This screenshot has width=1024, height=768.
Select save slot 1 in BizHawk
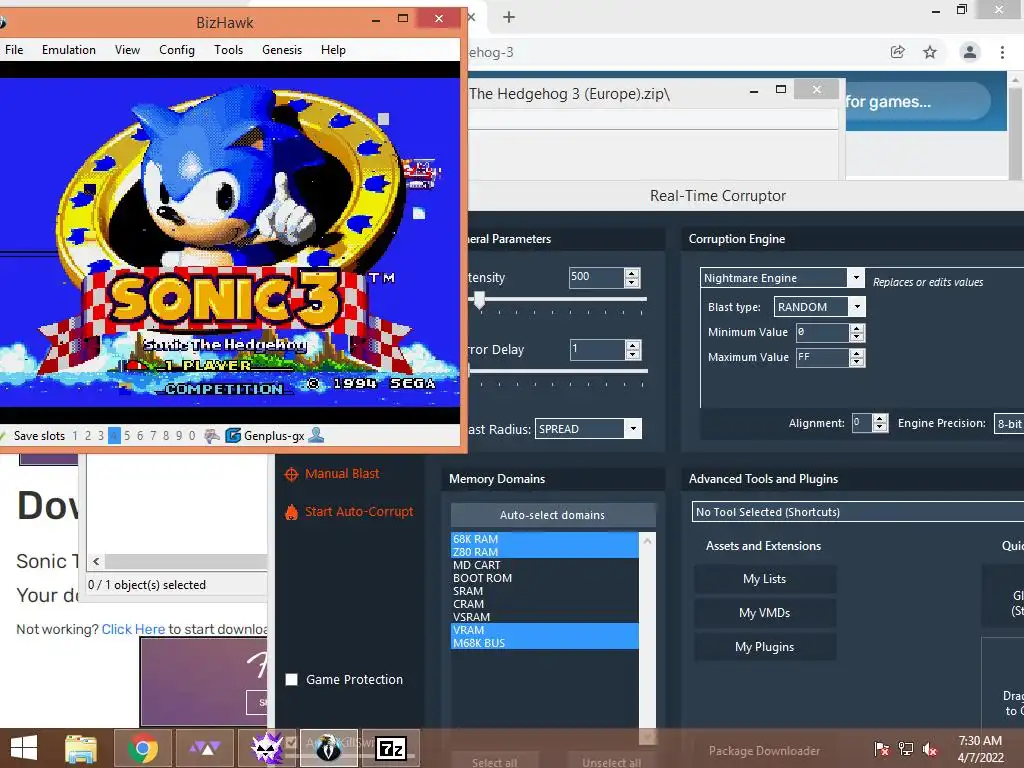click(75, 436)
